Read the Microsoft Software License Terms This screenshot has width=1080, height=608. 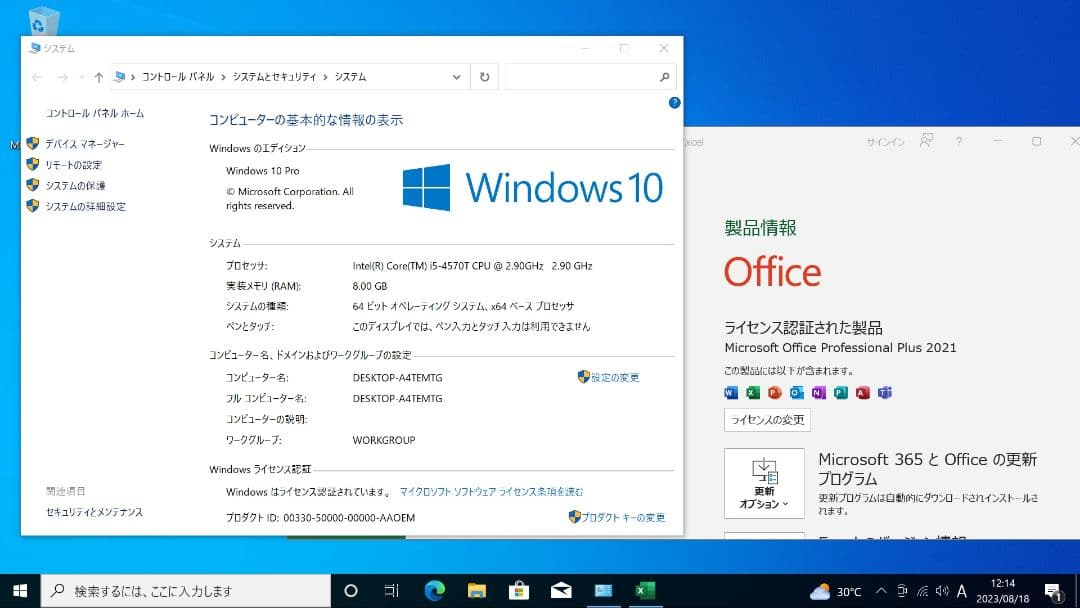(491, 492)
